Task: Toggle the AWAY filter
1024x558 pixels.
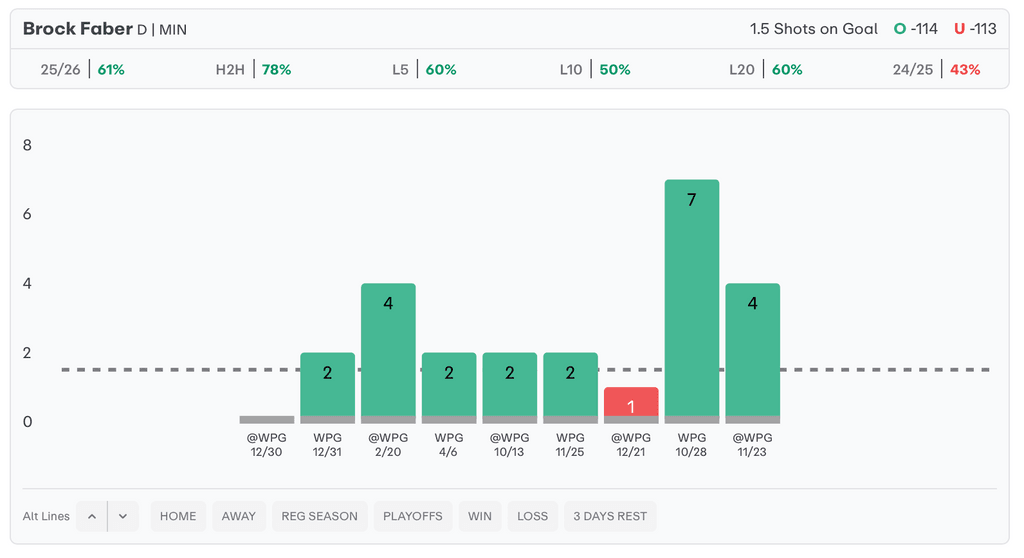Action: pyautogui.click(x=239, y=516)
